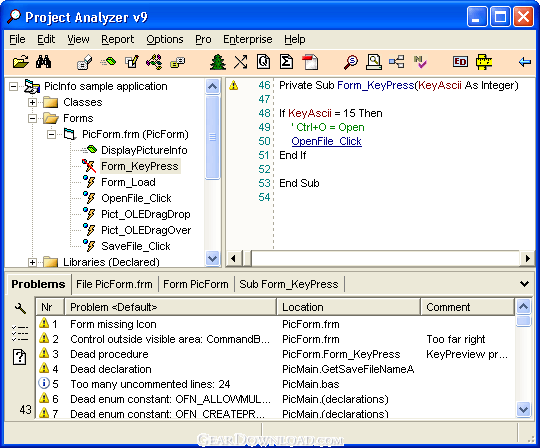Click the checklist icon beside problems list
This screenshot has height=448, width=540.
(20, 333)
